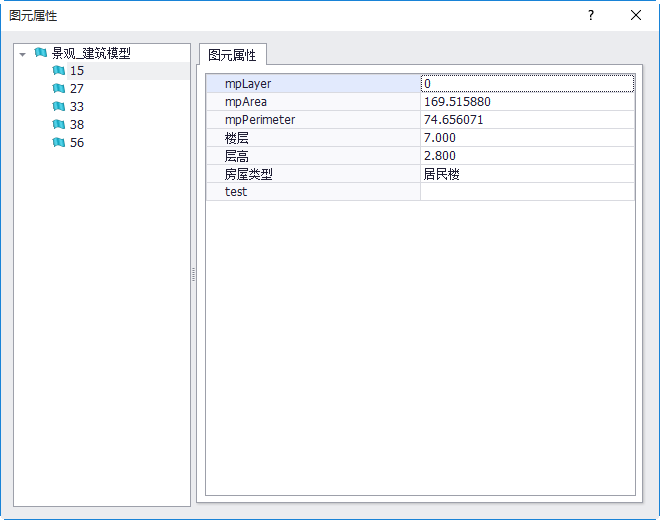Switch to the 图元属性 tab
This screenshot has height=520, width=660.
pos(232,55)
